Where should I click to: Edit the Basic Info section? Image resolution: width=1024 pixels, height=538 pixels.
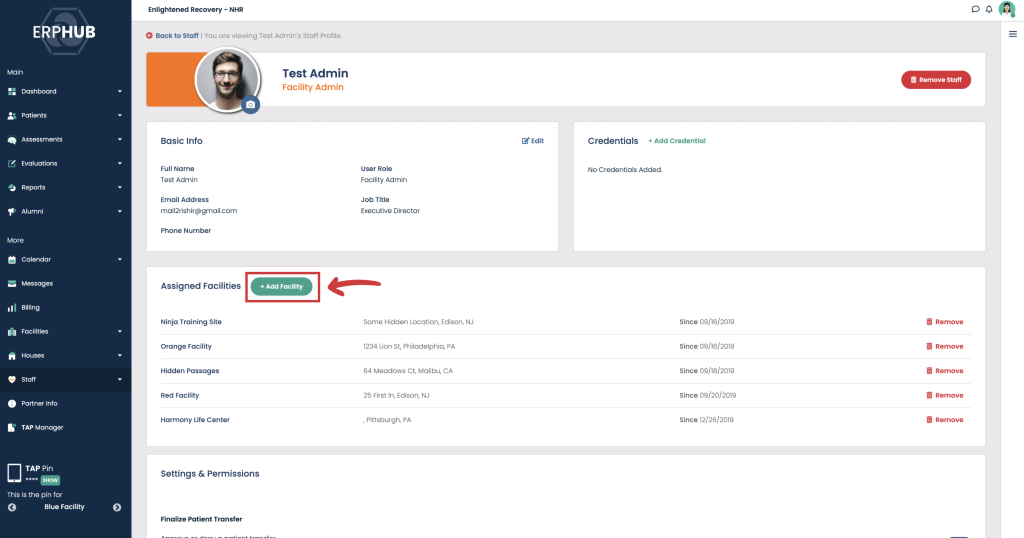click(533, 141)
